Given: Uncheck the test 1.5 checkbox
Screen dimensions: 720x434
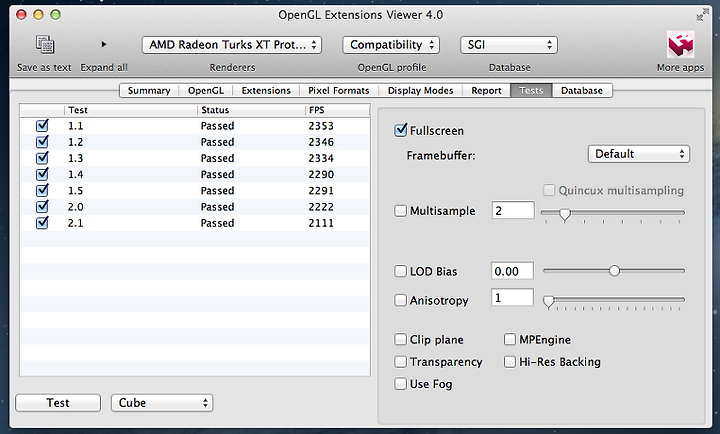Looking at the screenshot, I should [42, 190].
